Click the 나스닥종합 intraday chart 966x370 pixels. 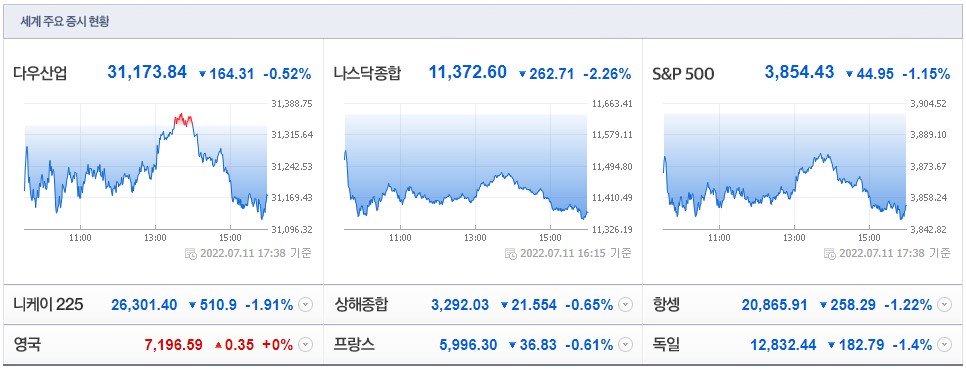[466, 166]
